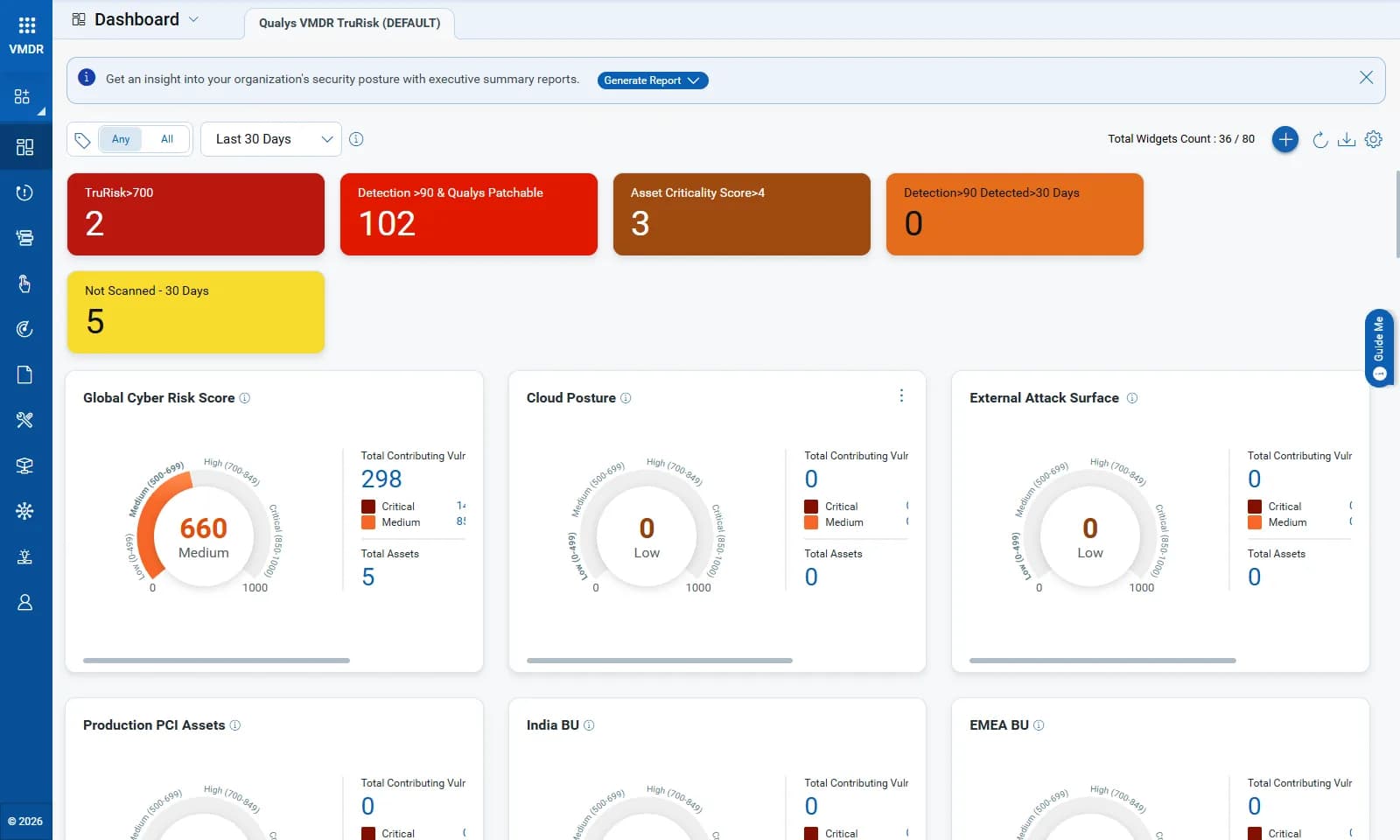Open Detection >90 & Qualys Patchable card
Image resolution: width=1400 pixels, height=840 pixels.
pos(469,214)
